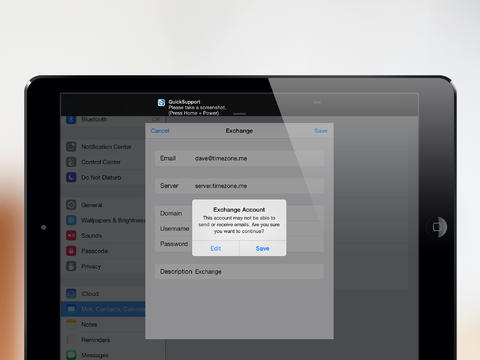Open General gear icon in sidebar
The height and width of the screenshot is (360, 480).
71,205
